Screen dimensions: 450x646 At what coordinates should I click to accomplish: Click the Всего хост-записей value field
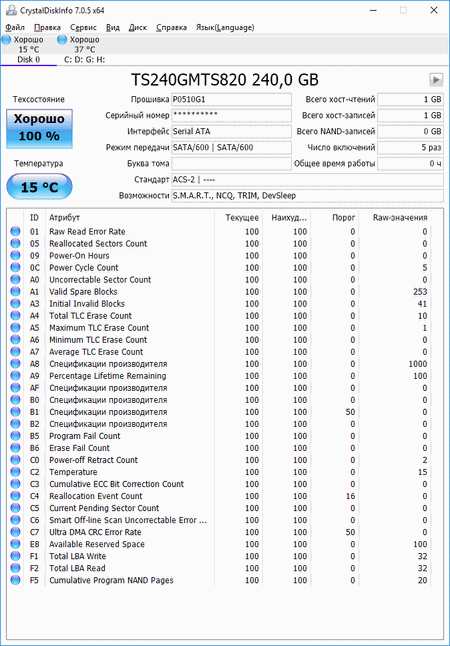click(x=410, y=115)
